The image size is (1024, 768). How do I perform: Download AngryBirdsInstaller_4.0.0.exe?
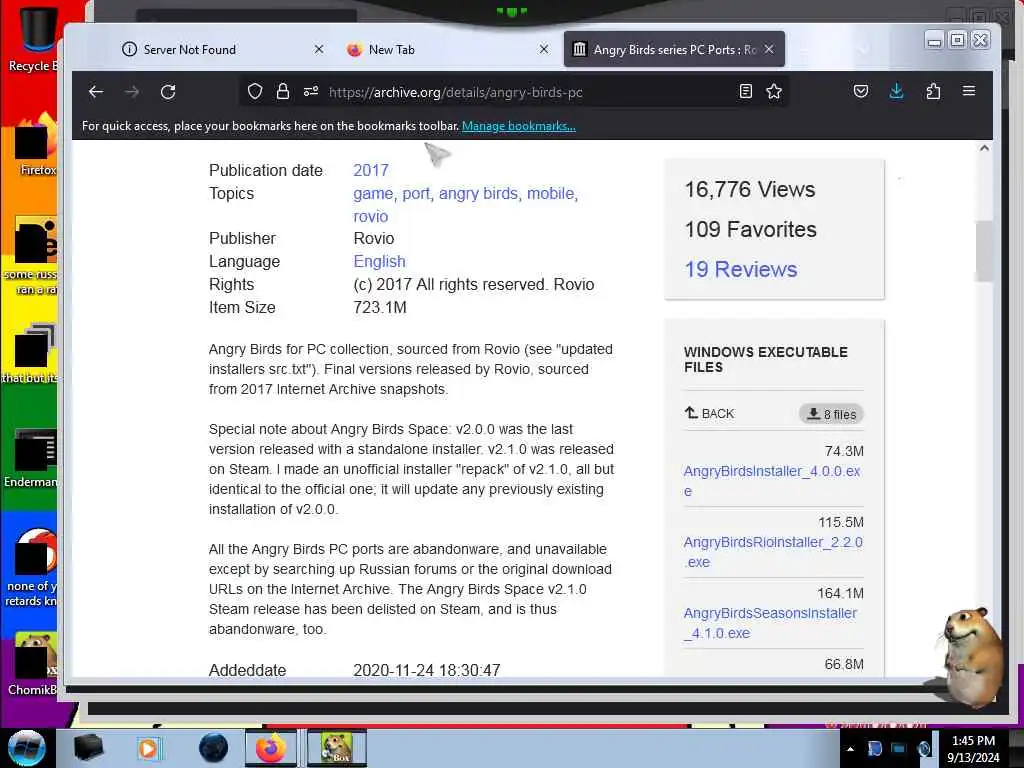tap(771, 481)
